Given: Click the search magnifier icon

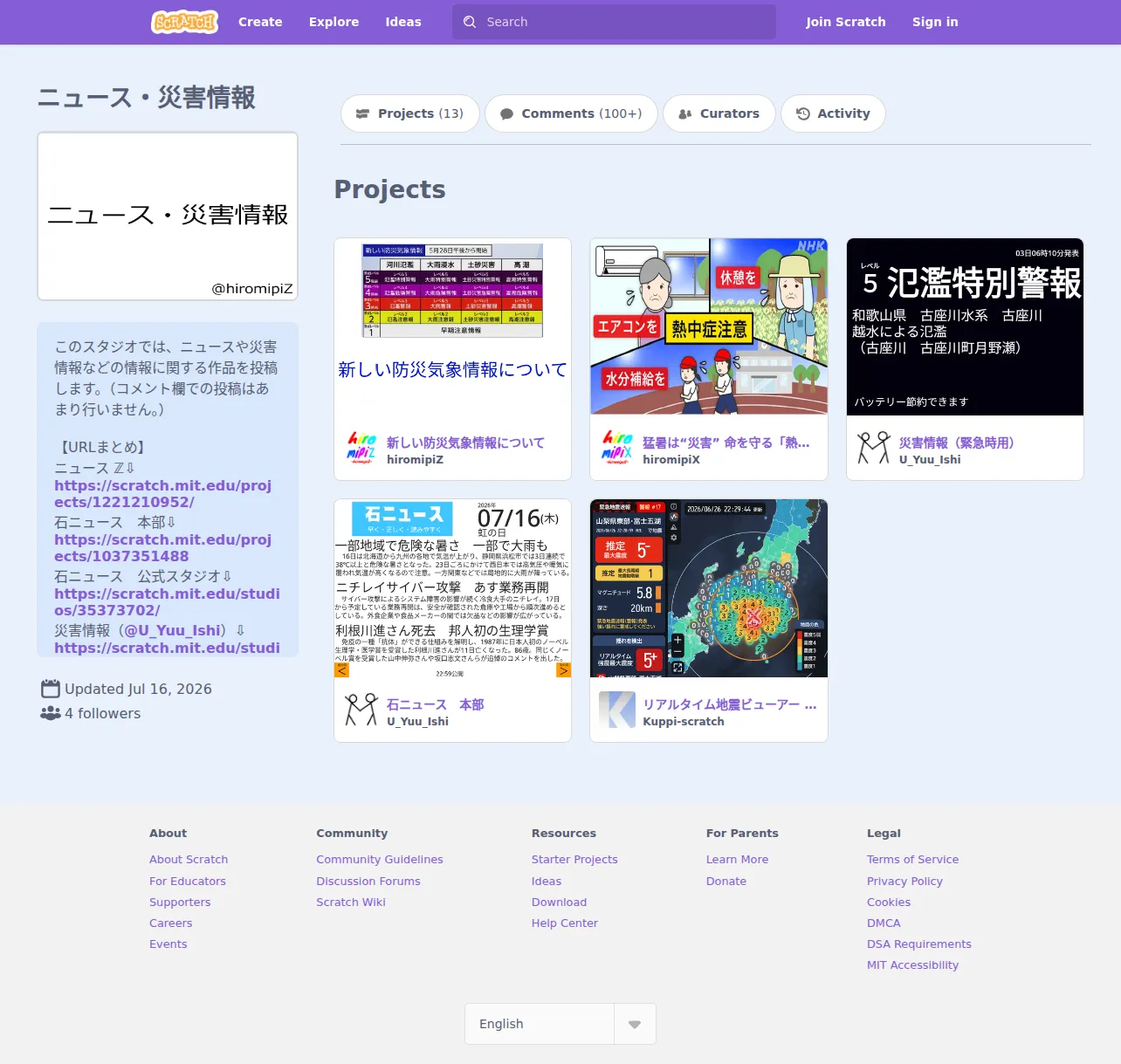Looking at the screenshot, I should click(470, 22).
